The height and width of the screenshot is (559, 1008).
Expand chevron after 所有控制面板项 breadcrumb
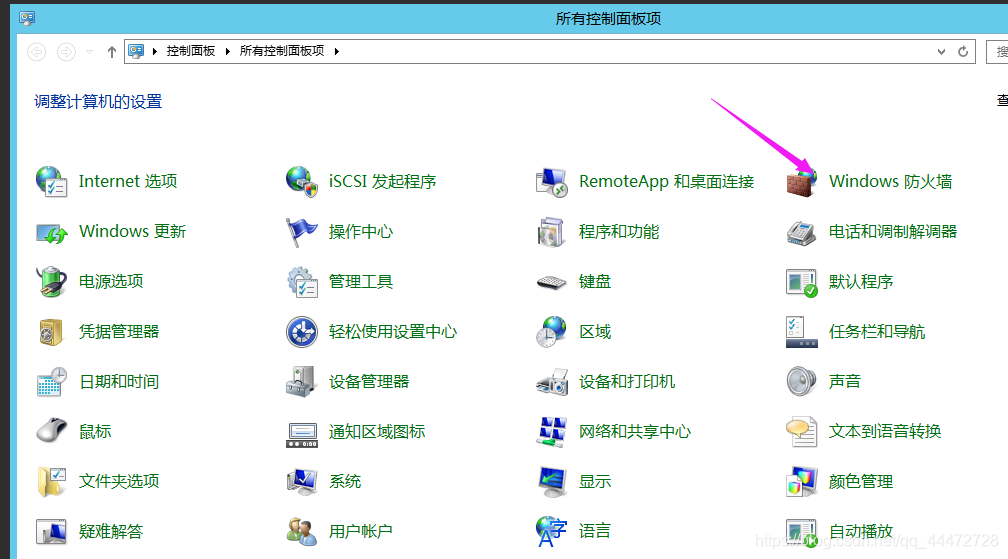coord(337,51)
